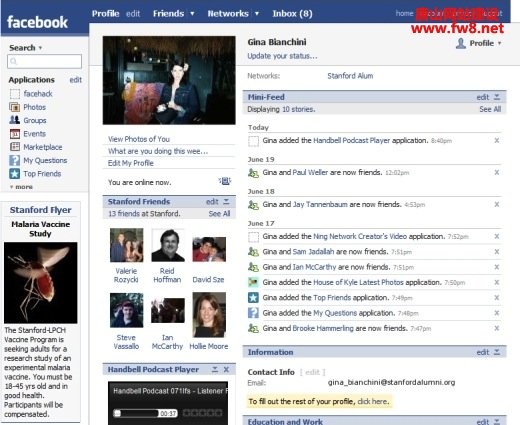Viewport: 520px width, 425px height.
Task: Collapse the Stanford Friends box
Action: (x=226, y=201)
